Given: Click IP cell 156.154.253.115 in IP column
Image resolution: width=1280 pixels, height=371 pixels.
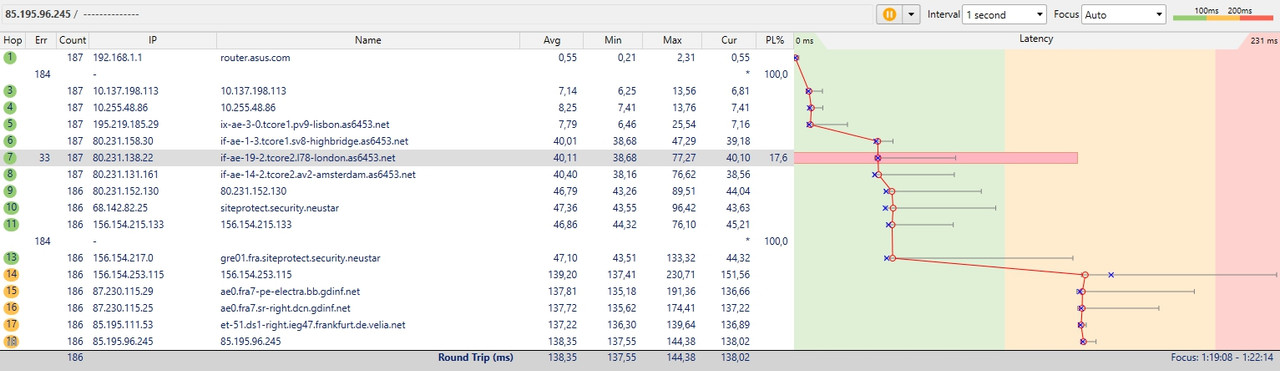Looking at the screenshot, I should coord(129,274).
